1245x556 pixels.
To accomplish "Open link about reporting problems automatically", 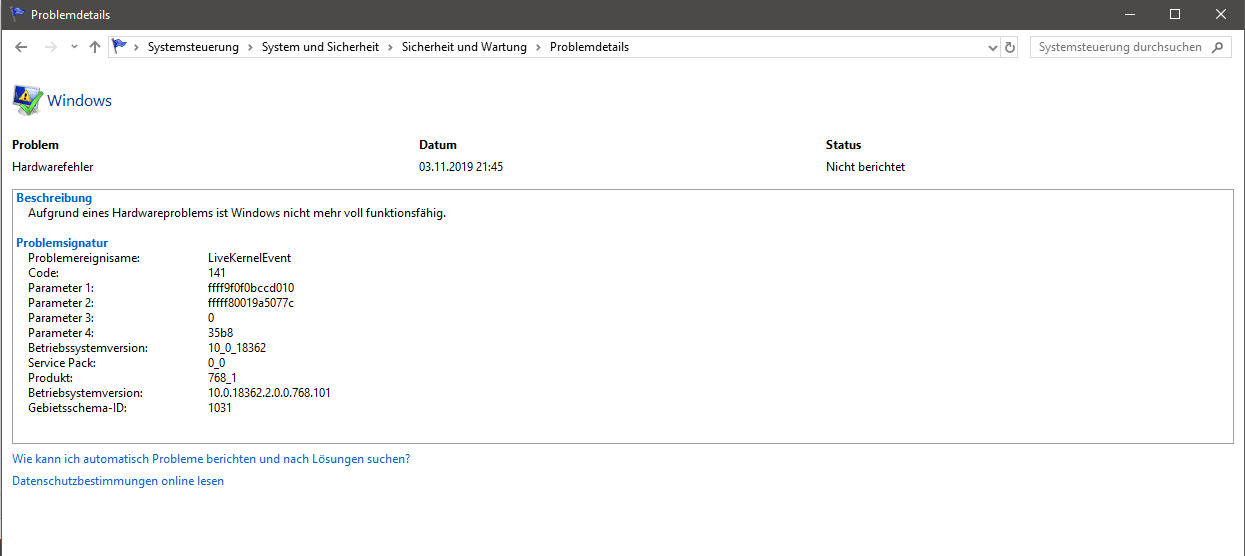I will click(211, 459).
